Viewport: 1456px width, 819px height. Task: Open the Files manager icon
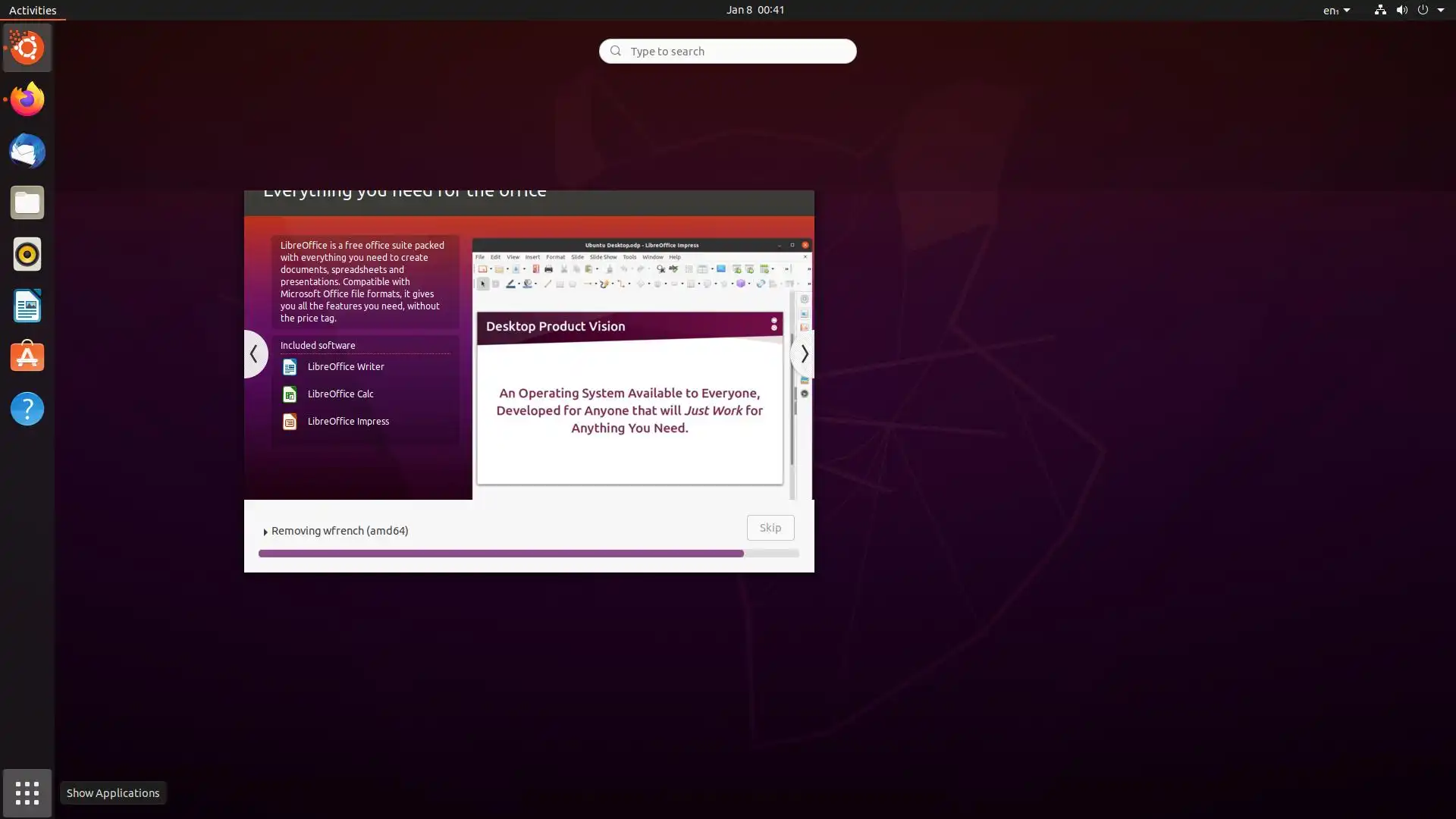[27, 202]
